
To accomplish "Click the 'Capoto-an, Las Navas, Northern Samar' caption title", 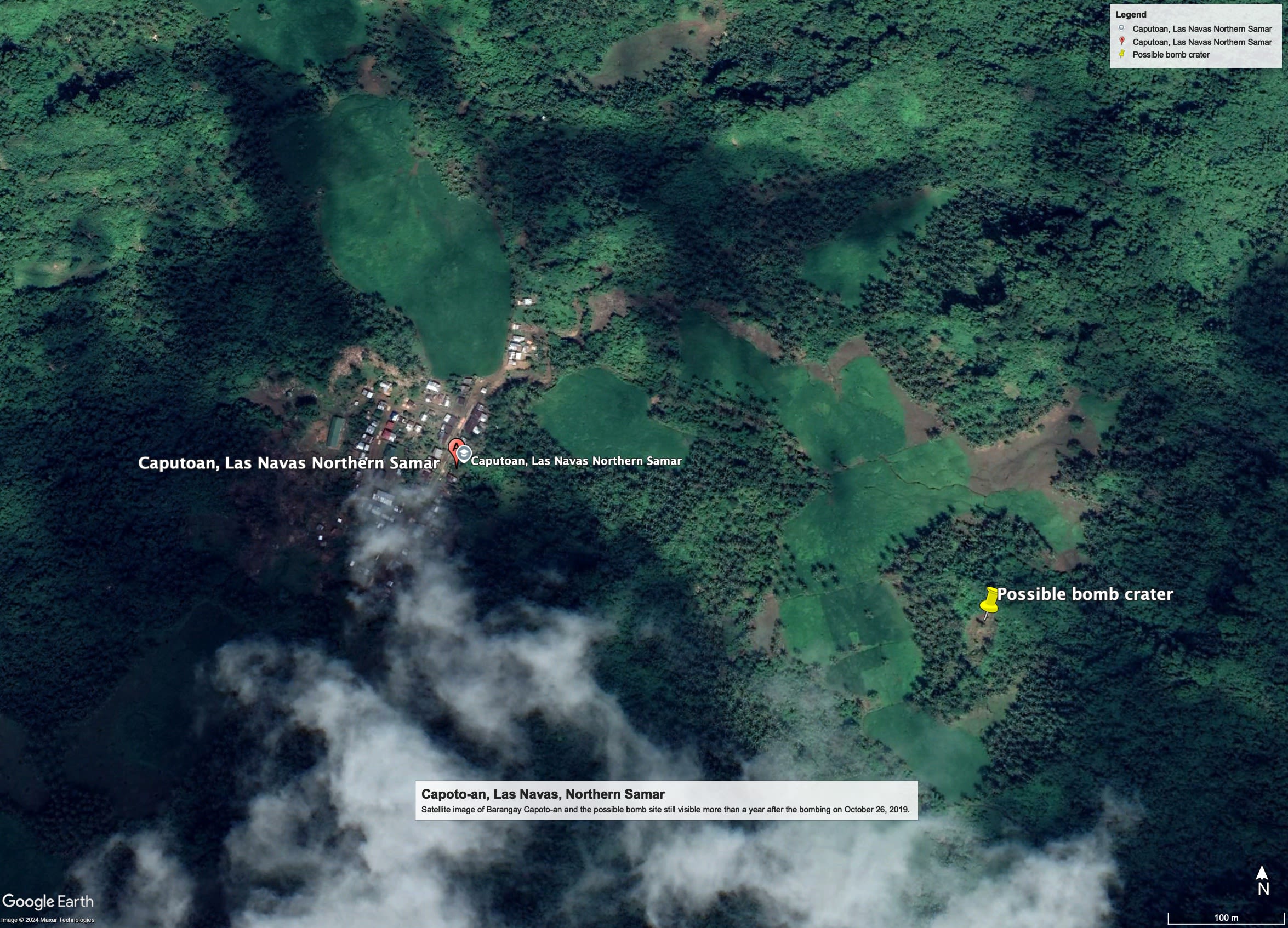I will point(543,794).
